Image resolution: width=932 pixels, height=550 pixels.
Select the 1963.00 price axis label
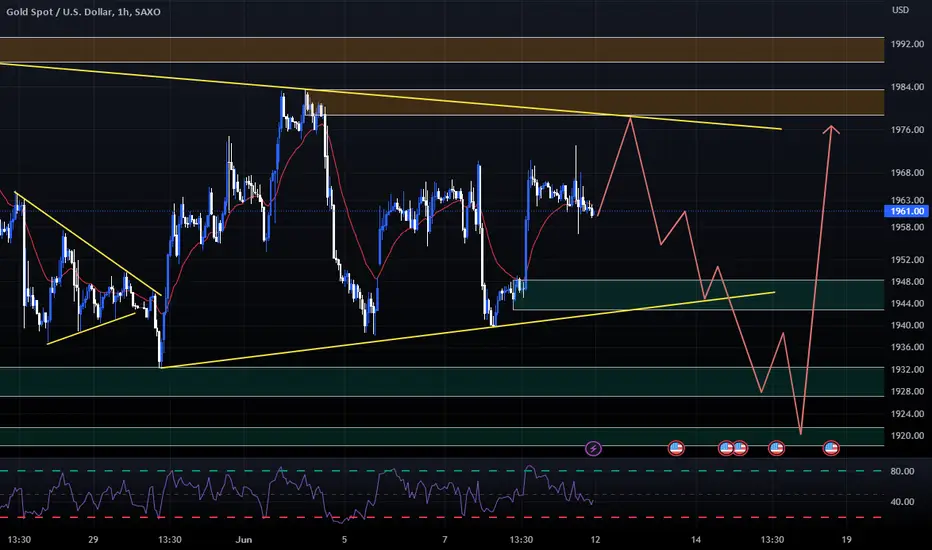pos(907,200)
